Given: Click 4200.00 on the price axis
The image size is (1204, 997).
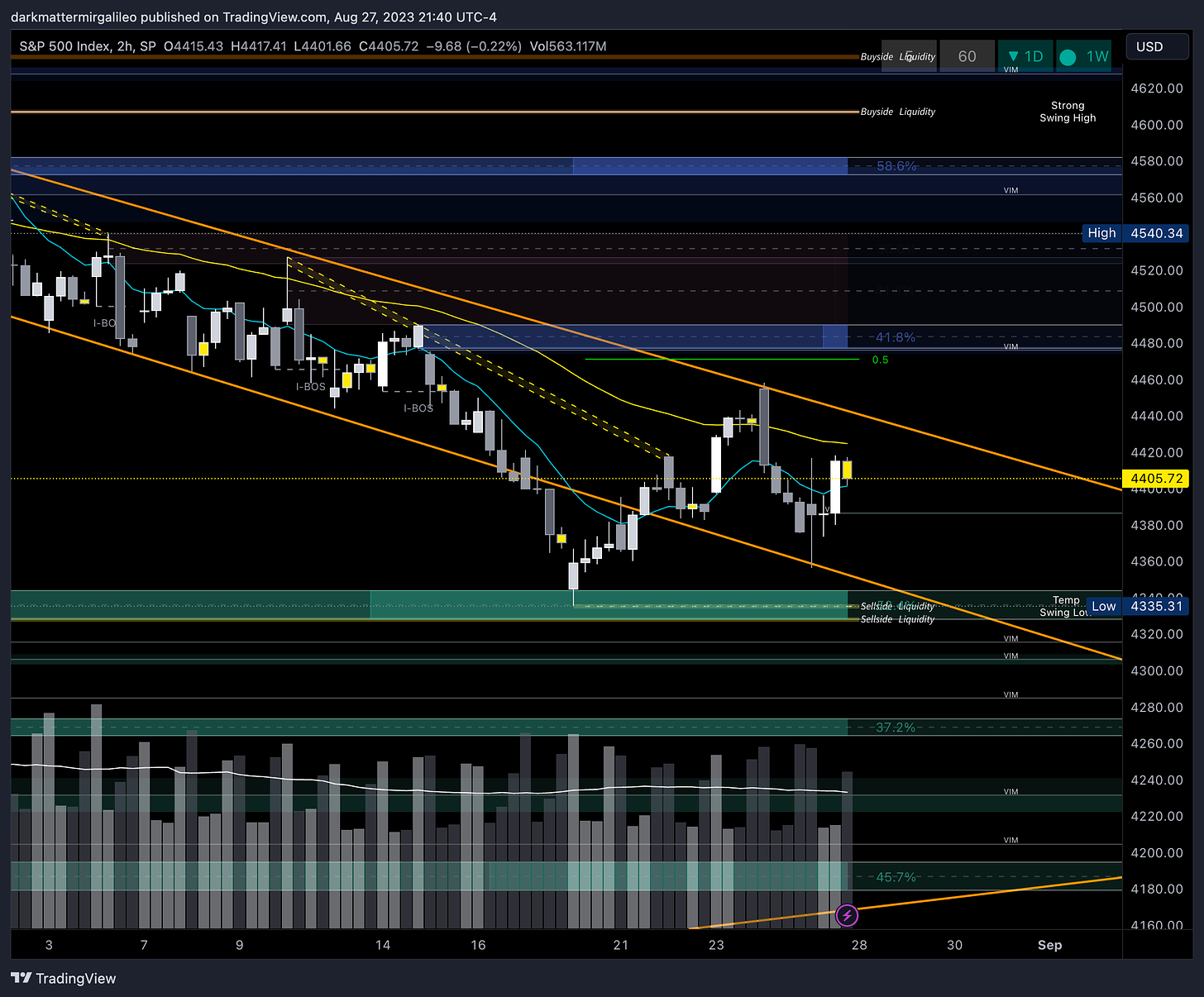Looking at the screenshot, I should tap(1156, 852).
